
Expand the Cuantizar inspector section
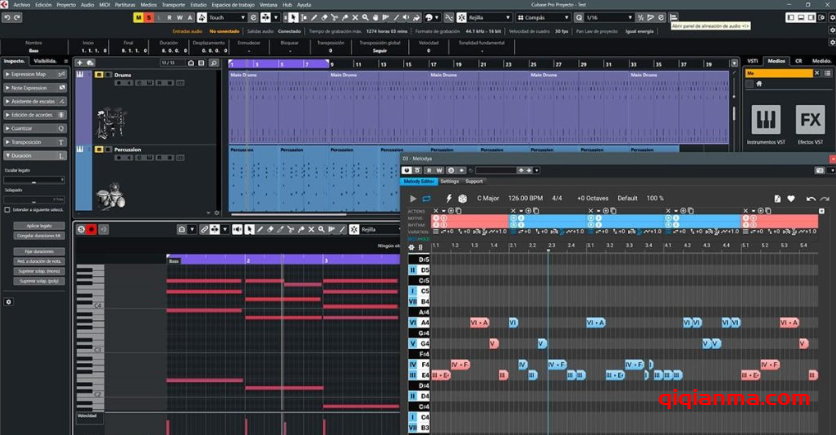[35, 128]
